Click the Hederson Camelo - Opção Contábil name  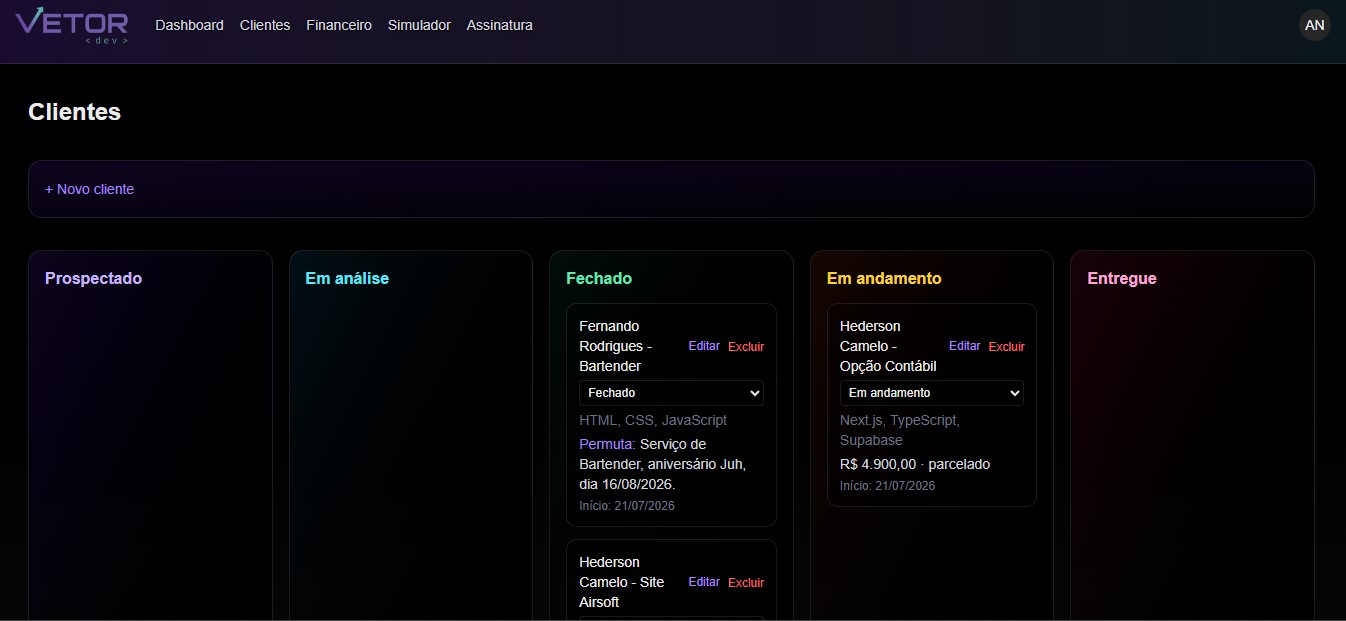[x=888, y=346]
